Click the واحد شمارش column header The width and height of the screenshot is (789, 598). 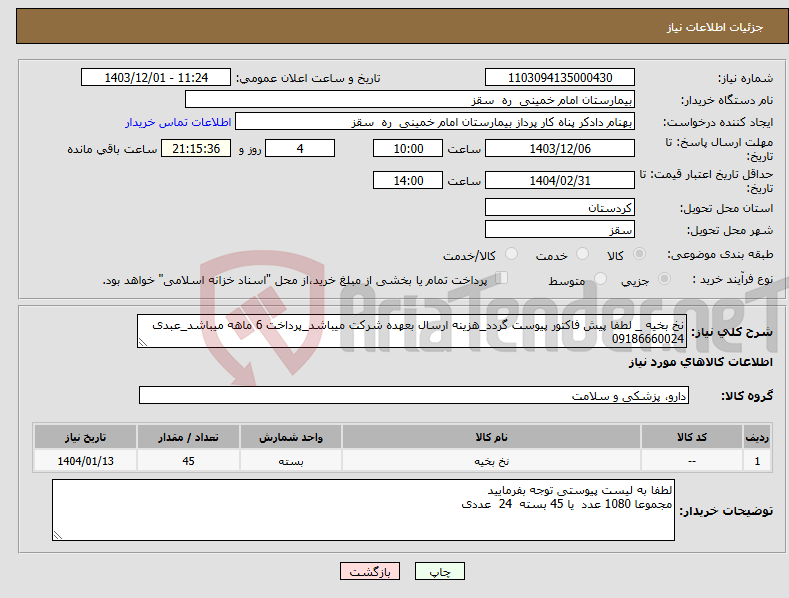tap(291, 437)
